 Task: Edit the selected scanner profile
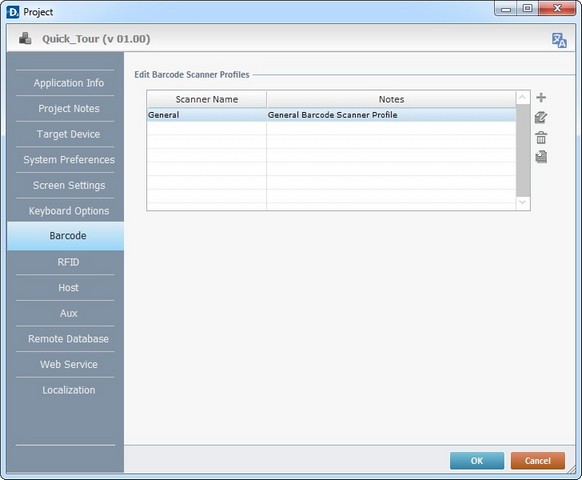[541, 118]
